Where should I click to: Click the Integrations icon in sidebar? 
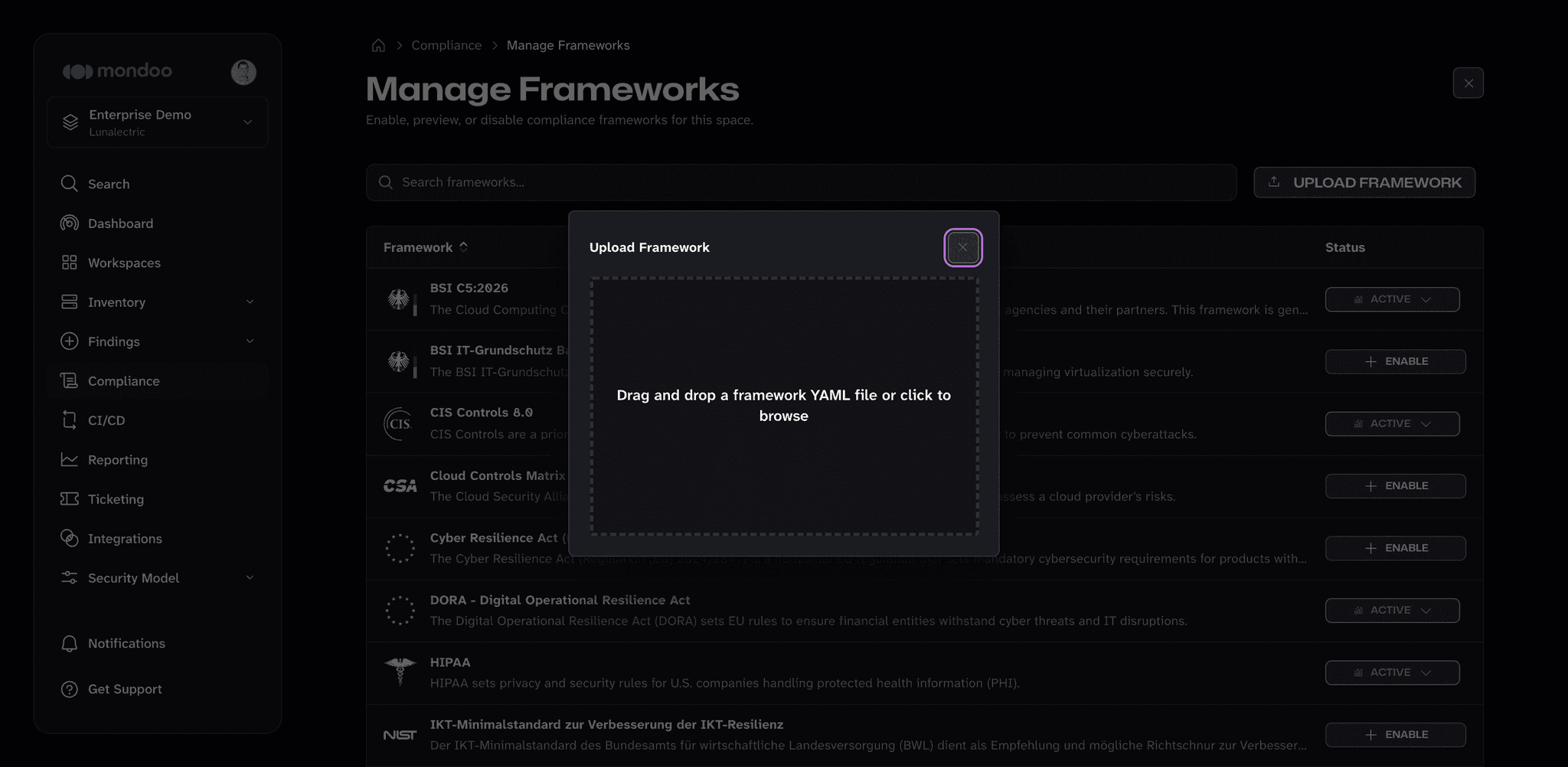click(x=69, y=538)
